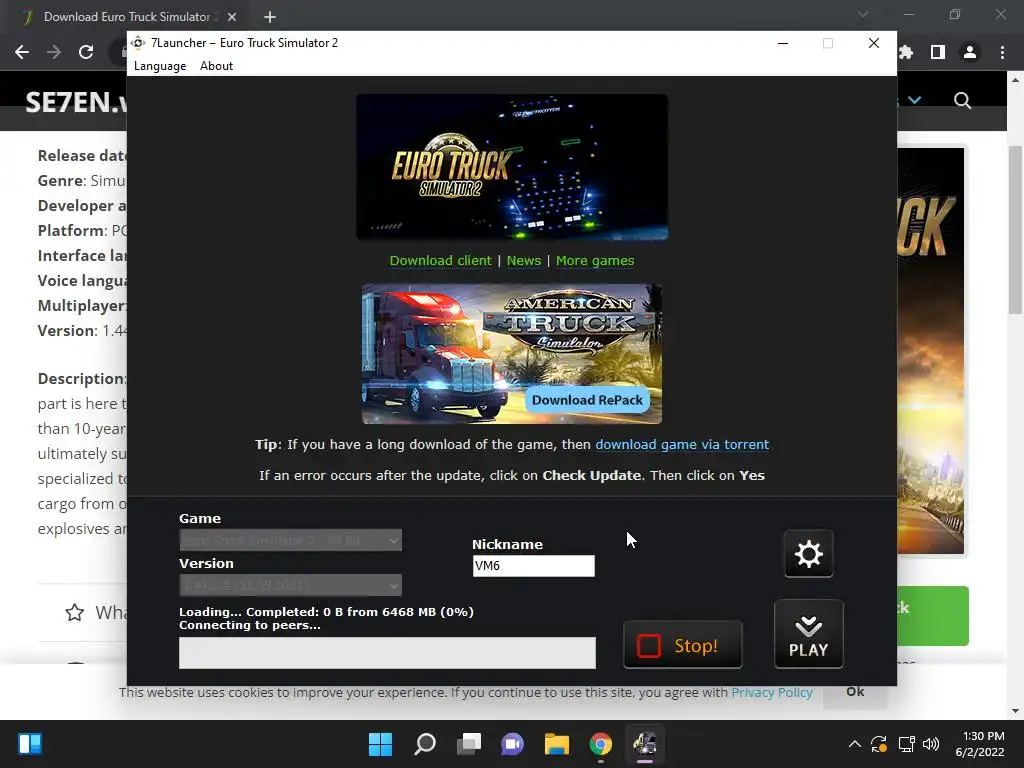Click the Nickname input field
This screenshot has height=768, width=1024.
pos(534,566)
